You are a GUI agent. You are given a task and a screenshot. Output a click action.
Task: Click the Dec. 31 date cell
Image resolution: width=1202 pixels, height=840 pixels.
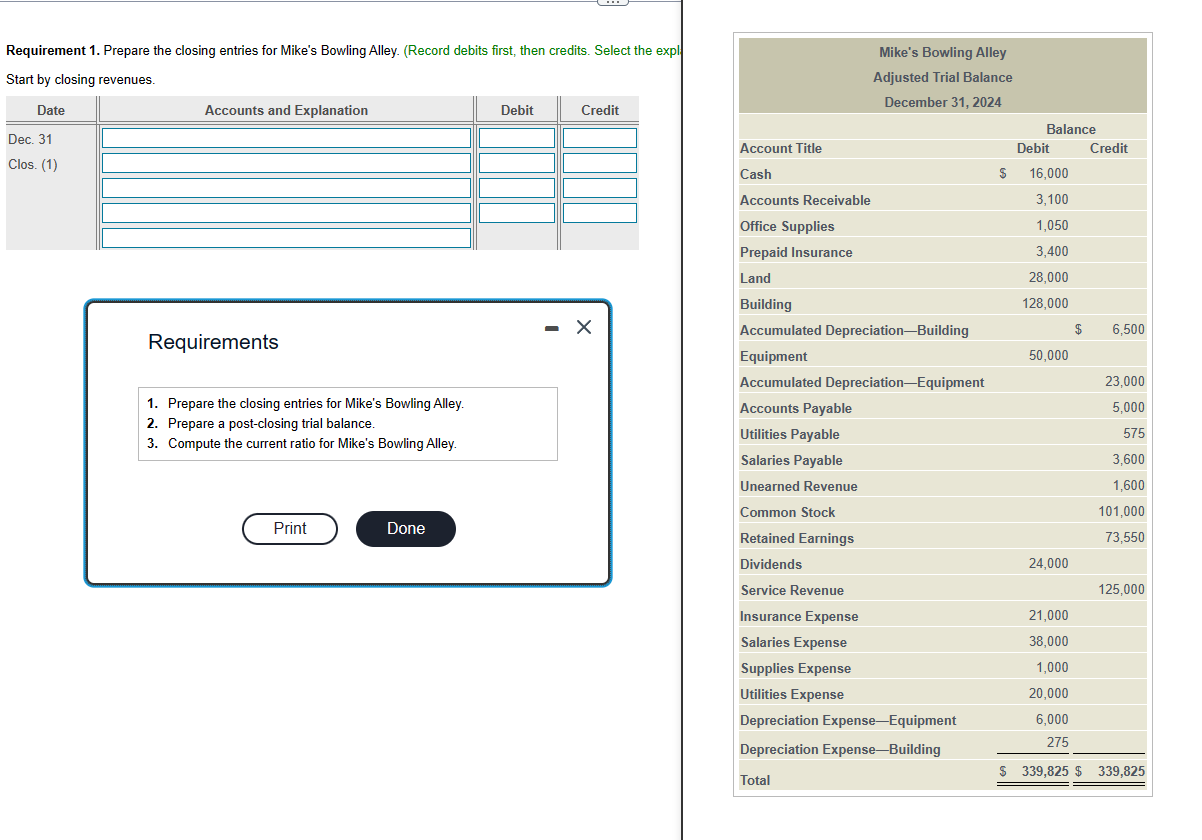(x=30, y=139)
